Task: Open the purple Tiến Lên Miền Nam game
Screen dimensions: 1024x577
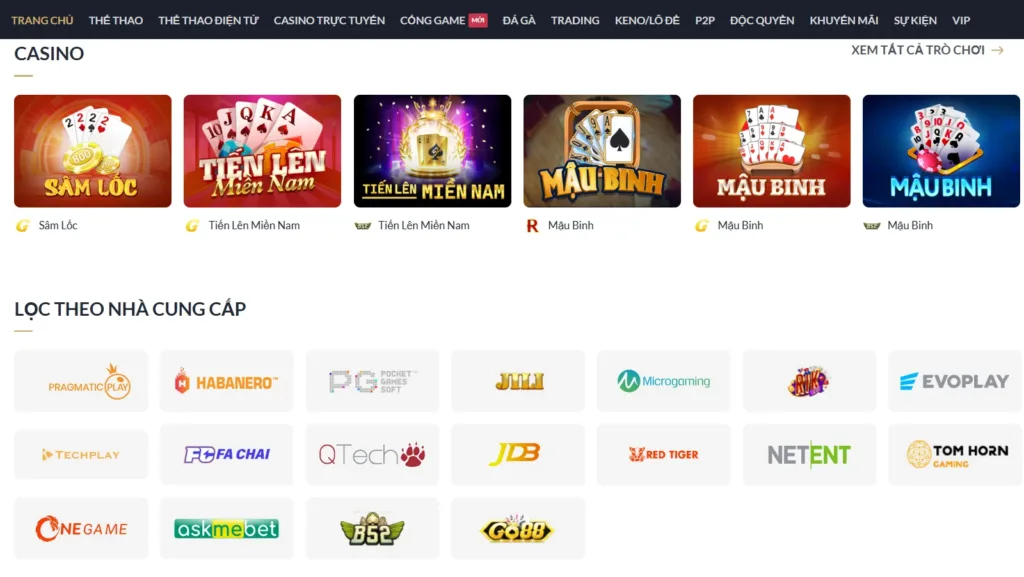Action: tap(432, 151)
